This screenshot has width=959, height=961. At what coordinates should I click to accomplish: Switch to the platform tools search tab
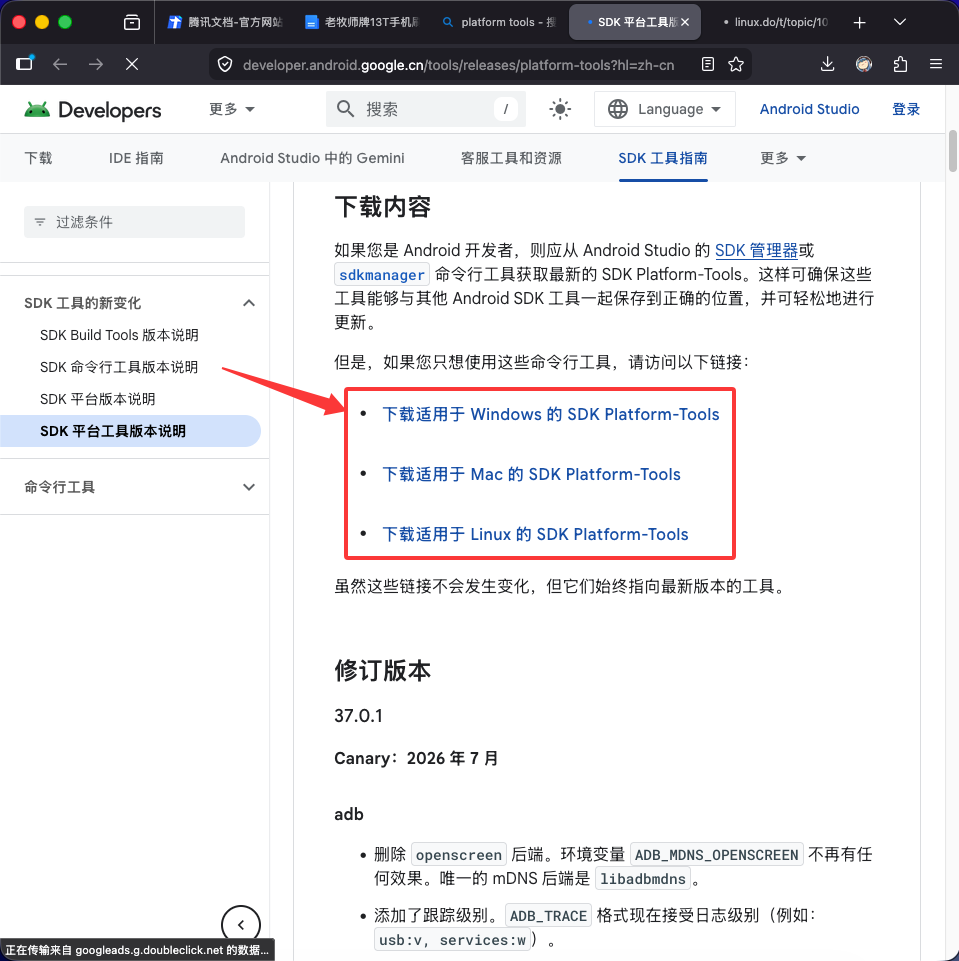click(x=499, y=22)
